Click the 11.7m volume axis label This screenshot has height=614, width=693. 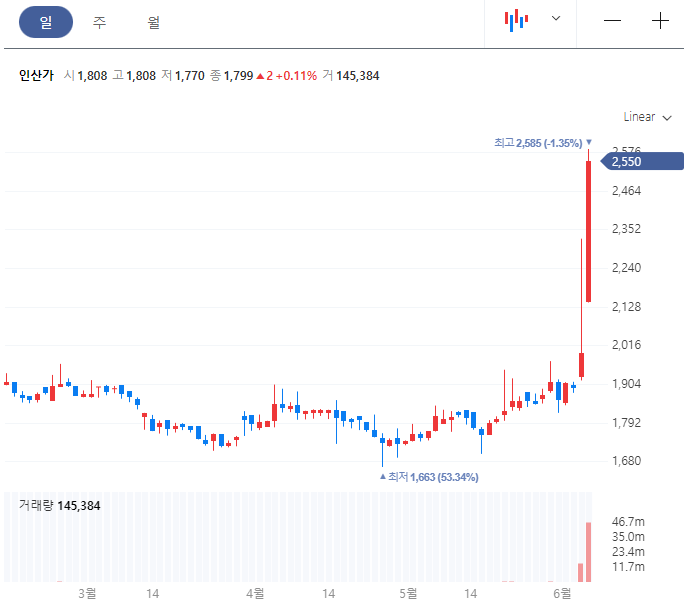tap(628, 567)
